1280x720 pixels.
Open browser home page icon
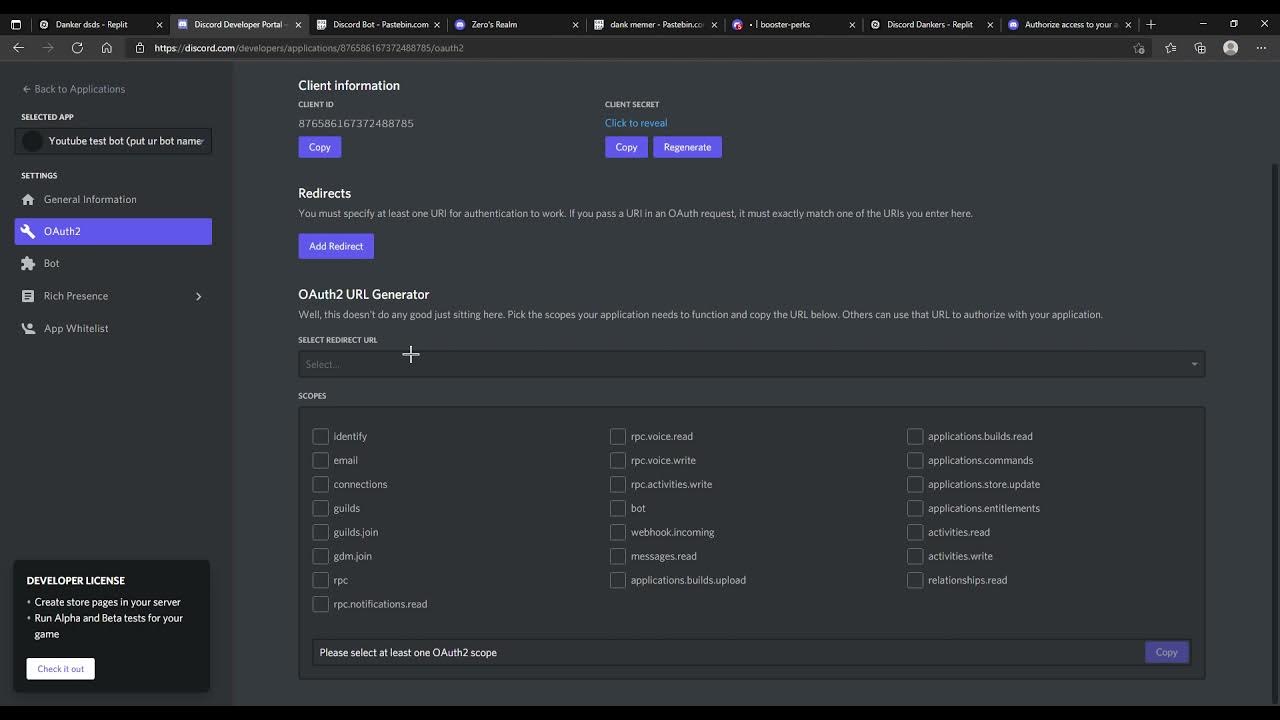point(107,48)
